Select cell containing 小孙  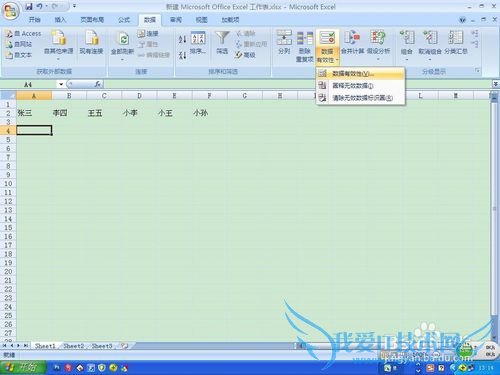(x=209, y=113)
